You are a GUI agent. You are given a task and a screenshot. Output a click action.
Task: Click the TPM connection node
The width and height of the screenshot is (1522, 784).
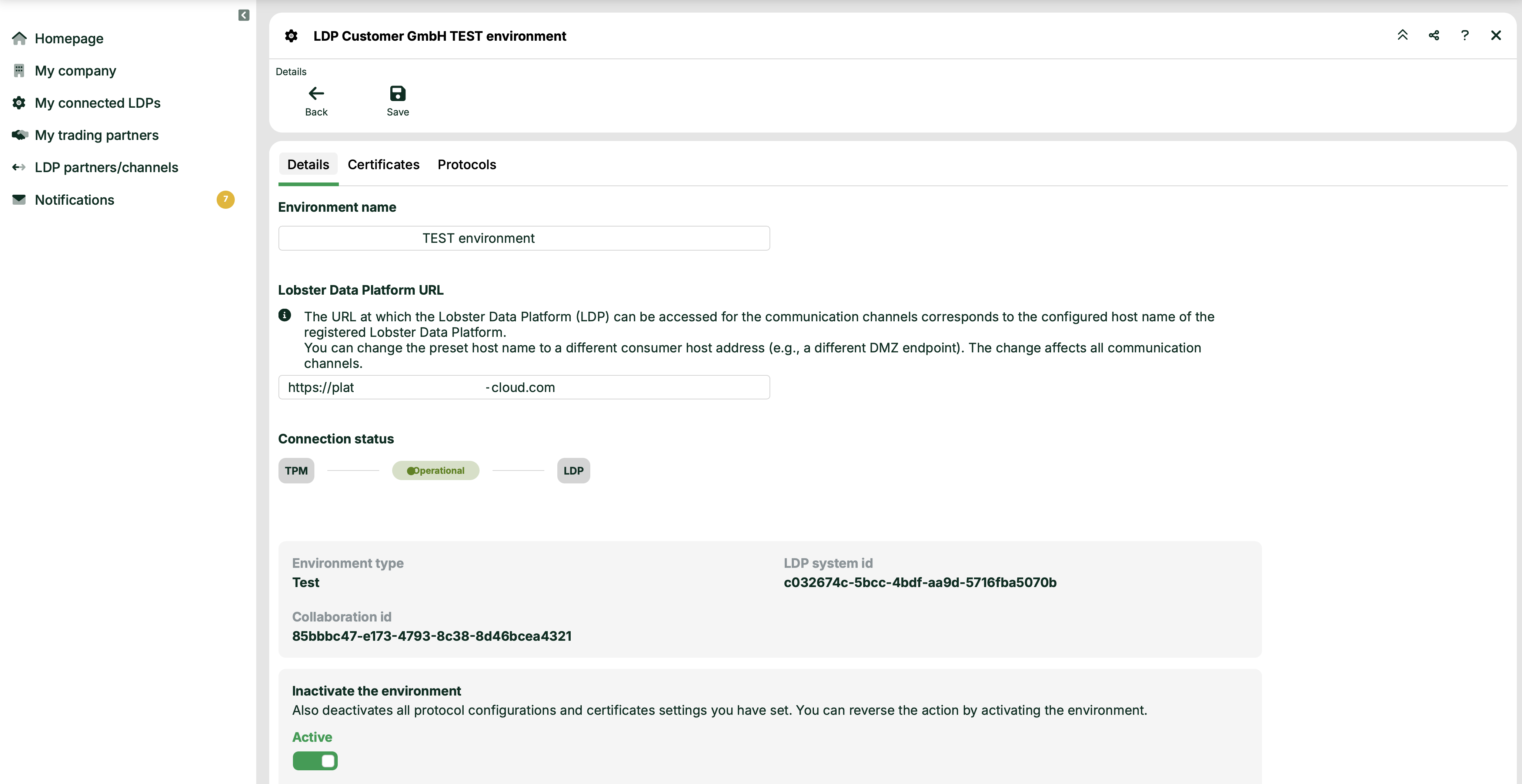[x=297, y=471]
